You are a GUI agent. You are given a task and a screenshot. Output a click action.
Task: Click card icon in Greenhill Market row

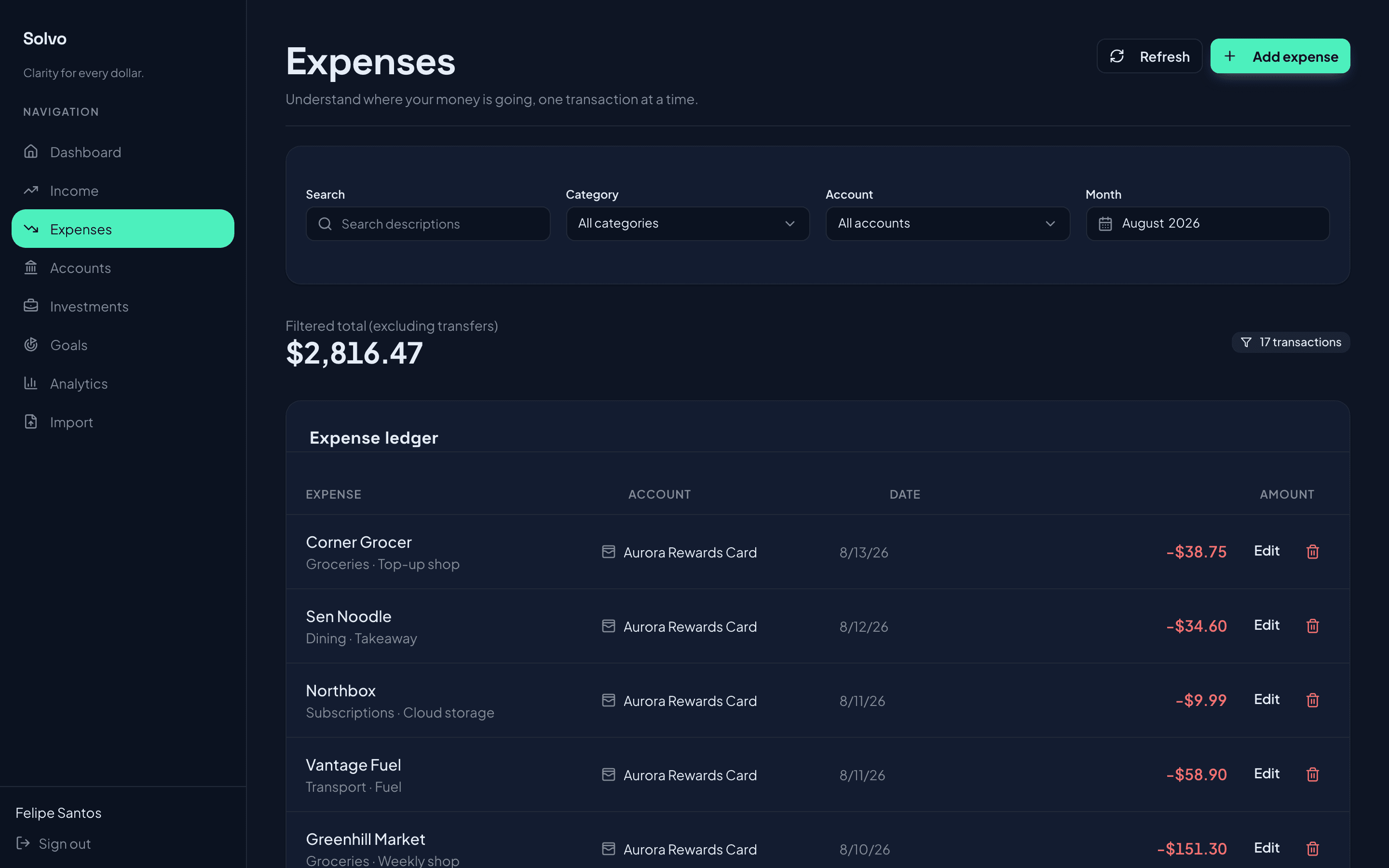[x=608, y=849]
